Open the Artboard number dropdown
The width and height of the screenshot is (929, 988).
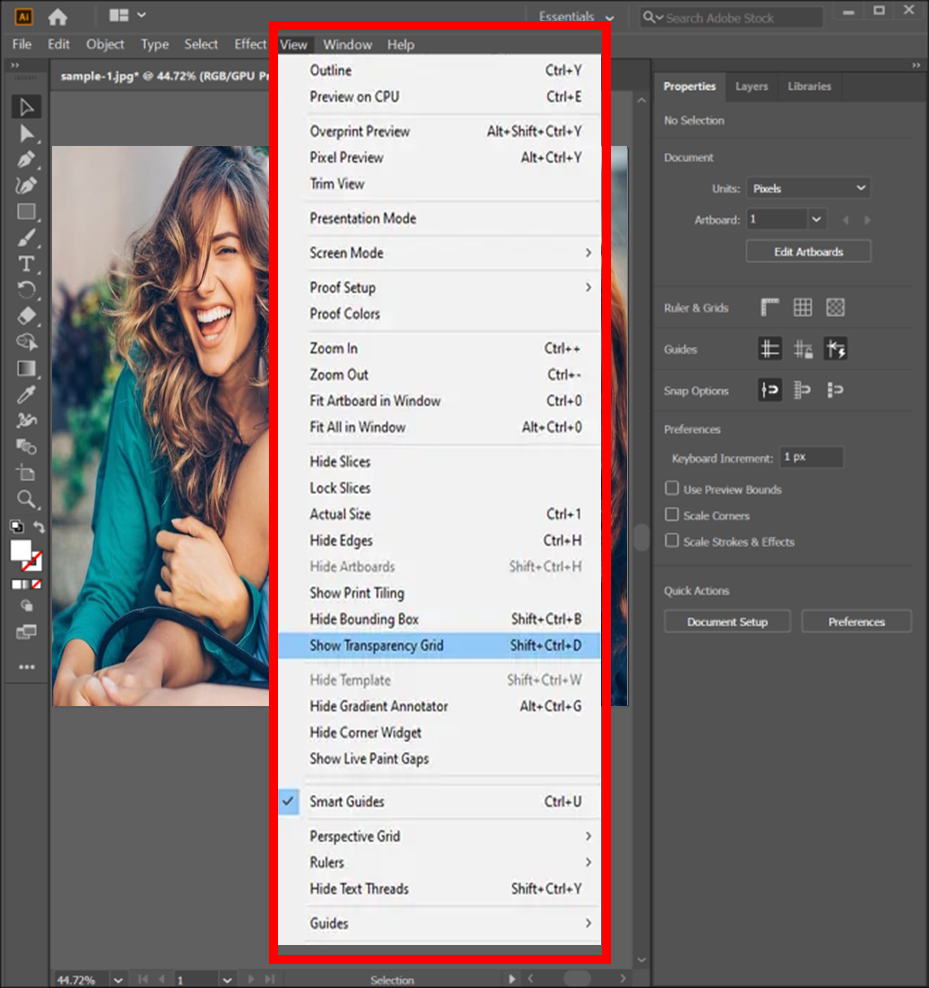[816, 219]
